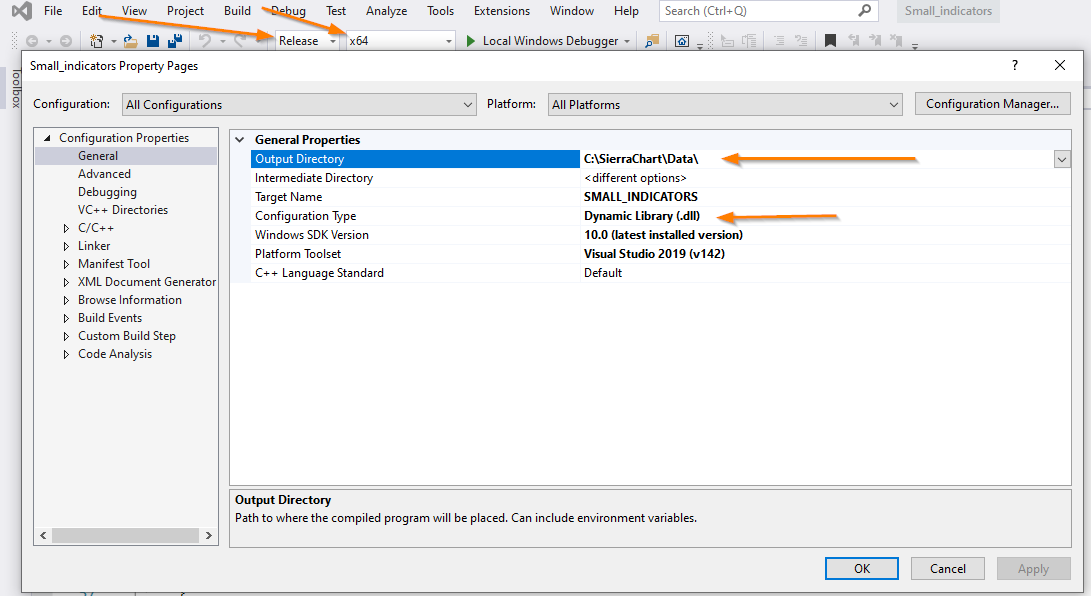Expand the C/C++ tree node

(x=66, y=228)
